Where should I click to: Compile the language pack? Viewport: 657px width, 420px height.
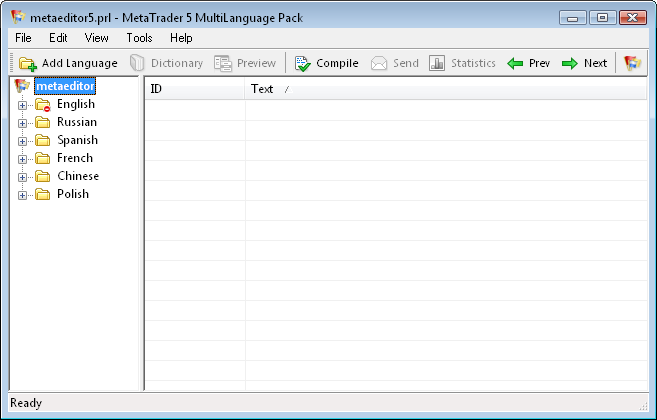coord(326,63)
